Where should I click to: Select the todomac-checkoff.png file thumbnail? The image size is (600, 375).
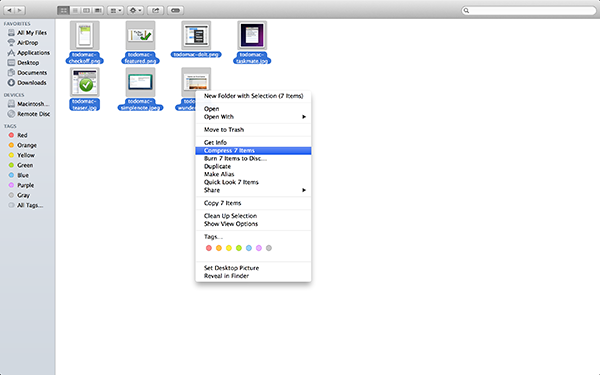[85, 35]
